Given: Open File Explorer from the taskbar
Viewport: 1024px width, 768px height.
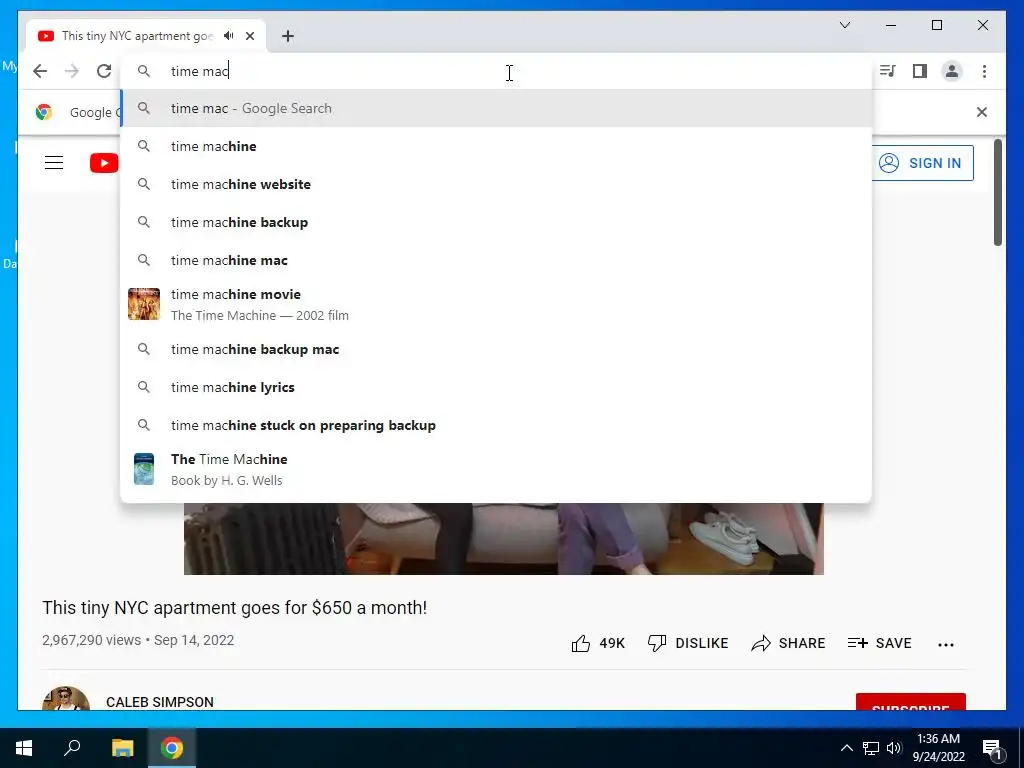Looking at the screenshot, I should tap(122, 748).
